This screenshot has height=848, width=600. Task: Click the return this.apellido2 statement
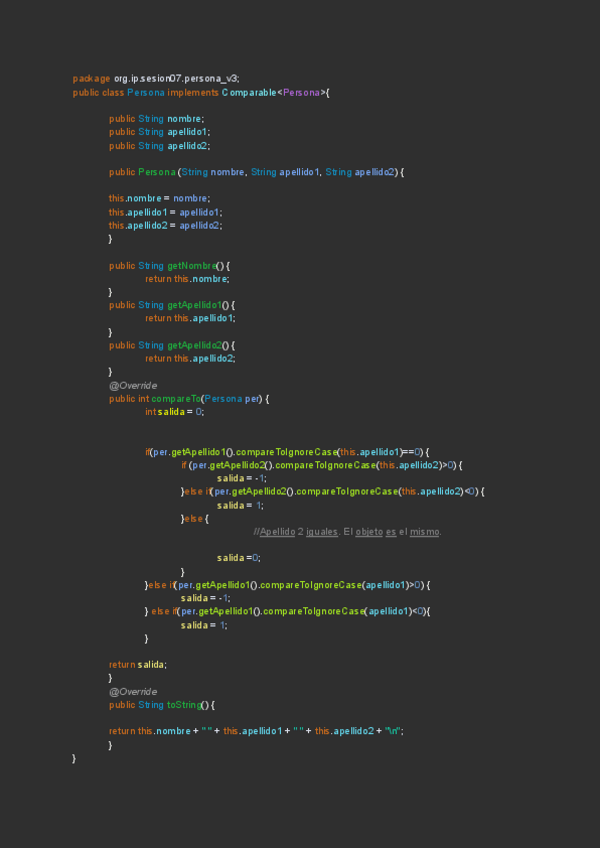pos(190,358)
